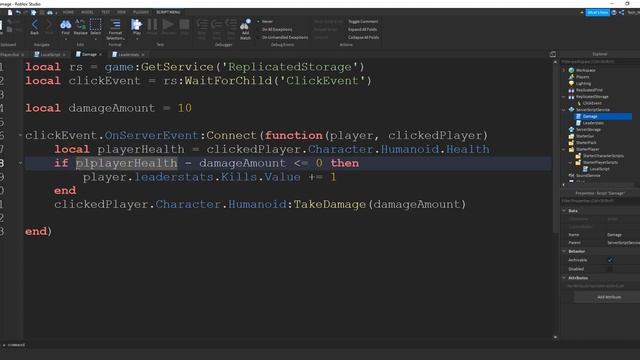Click the Properties filter search field
The image size is (640, 360).
click(600, 201)
